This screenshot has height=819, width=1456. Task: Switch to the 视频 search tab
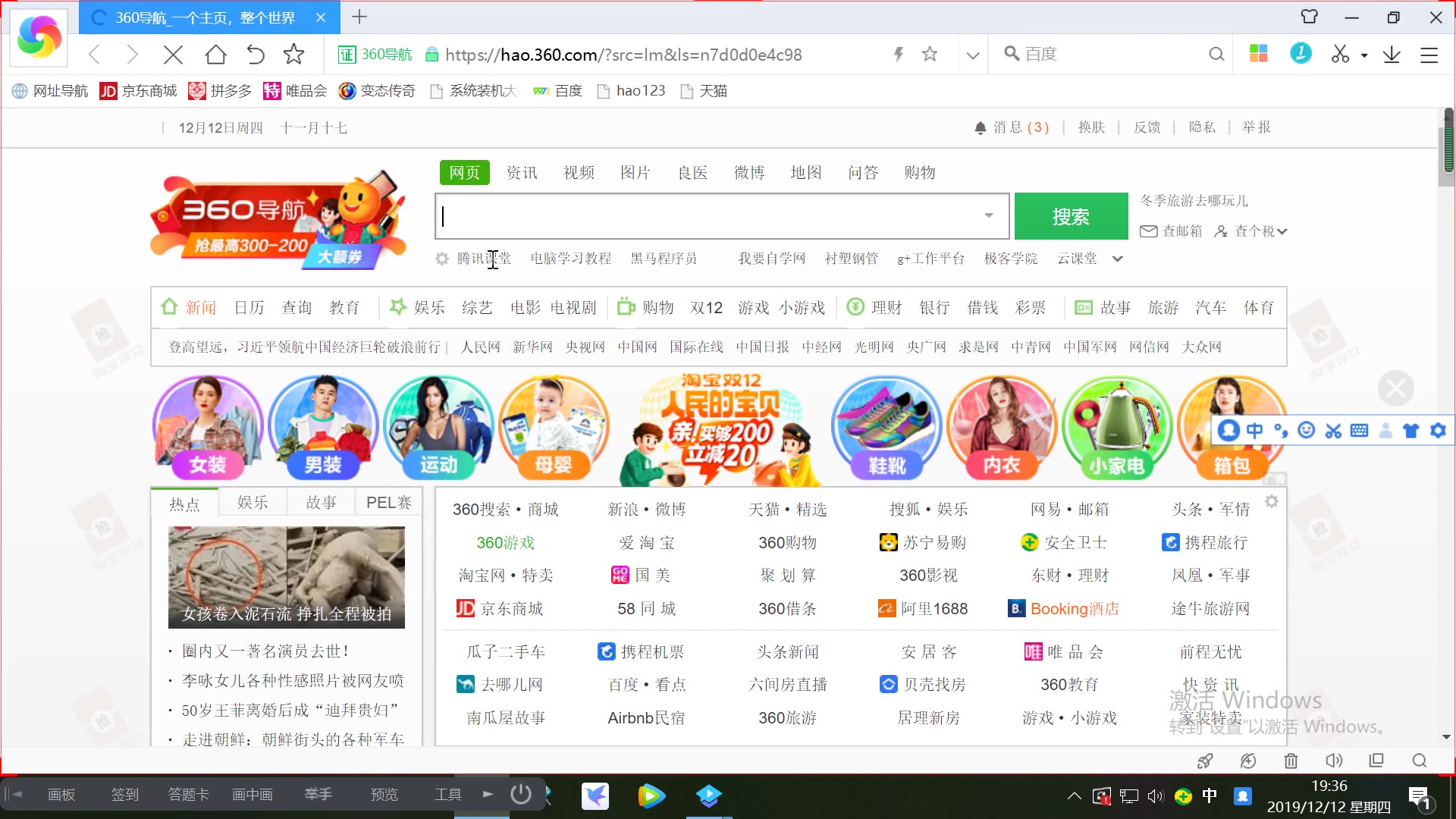(579, 172)
